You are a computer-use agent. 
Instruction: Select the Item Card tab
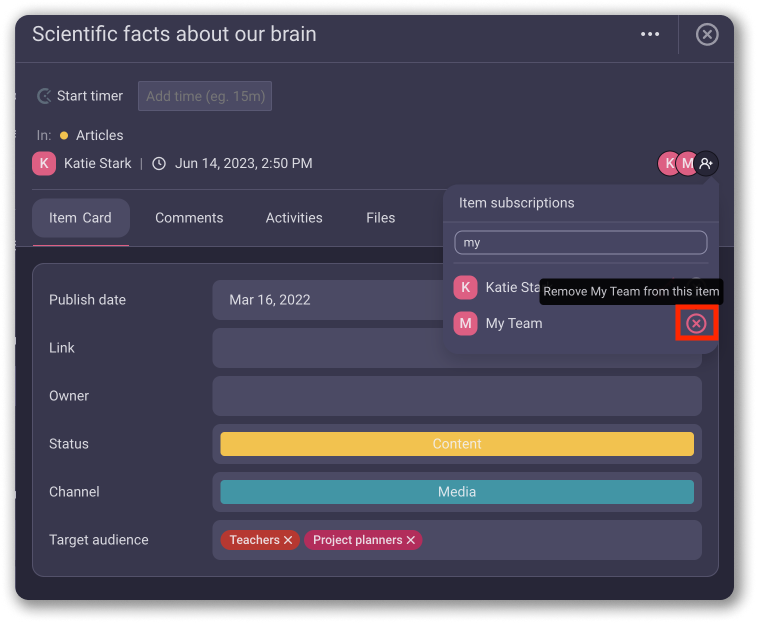[x=81, y=218]
